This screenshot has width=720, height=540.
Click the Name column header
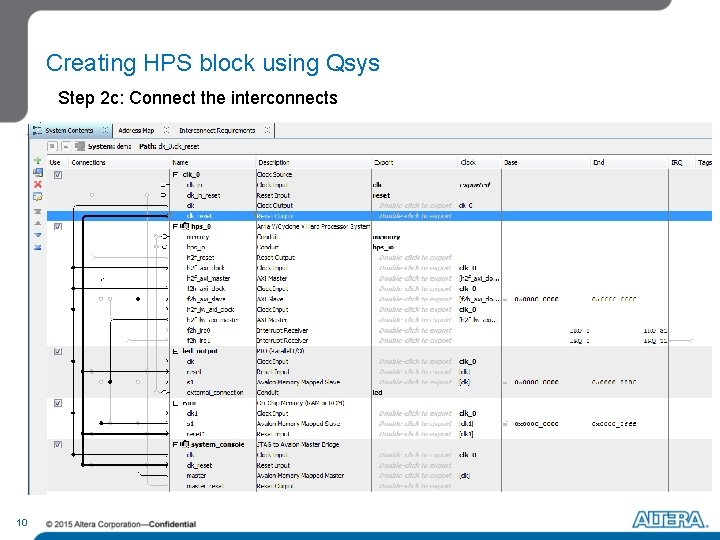pyautogui.click(x=213, y=162)
